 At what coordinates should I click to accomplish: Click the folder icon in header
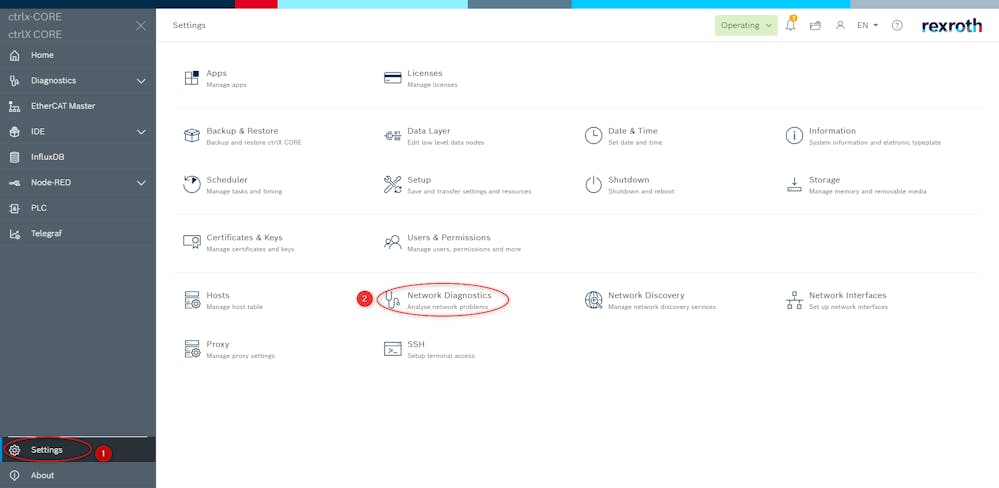point(815,25)
